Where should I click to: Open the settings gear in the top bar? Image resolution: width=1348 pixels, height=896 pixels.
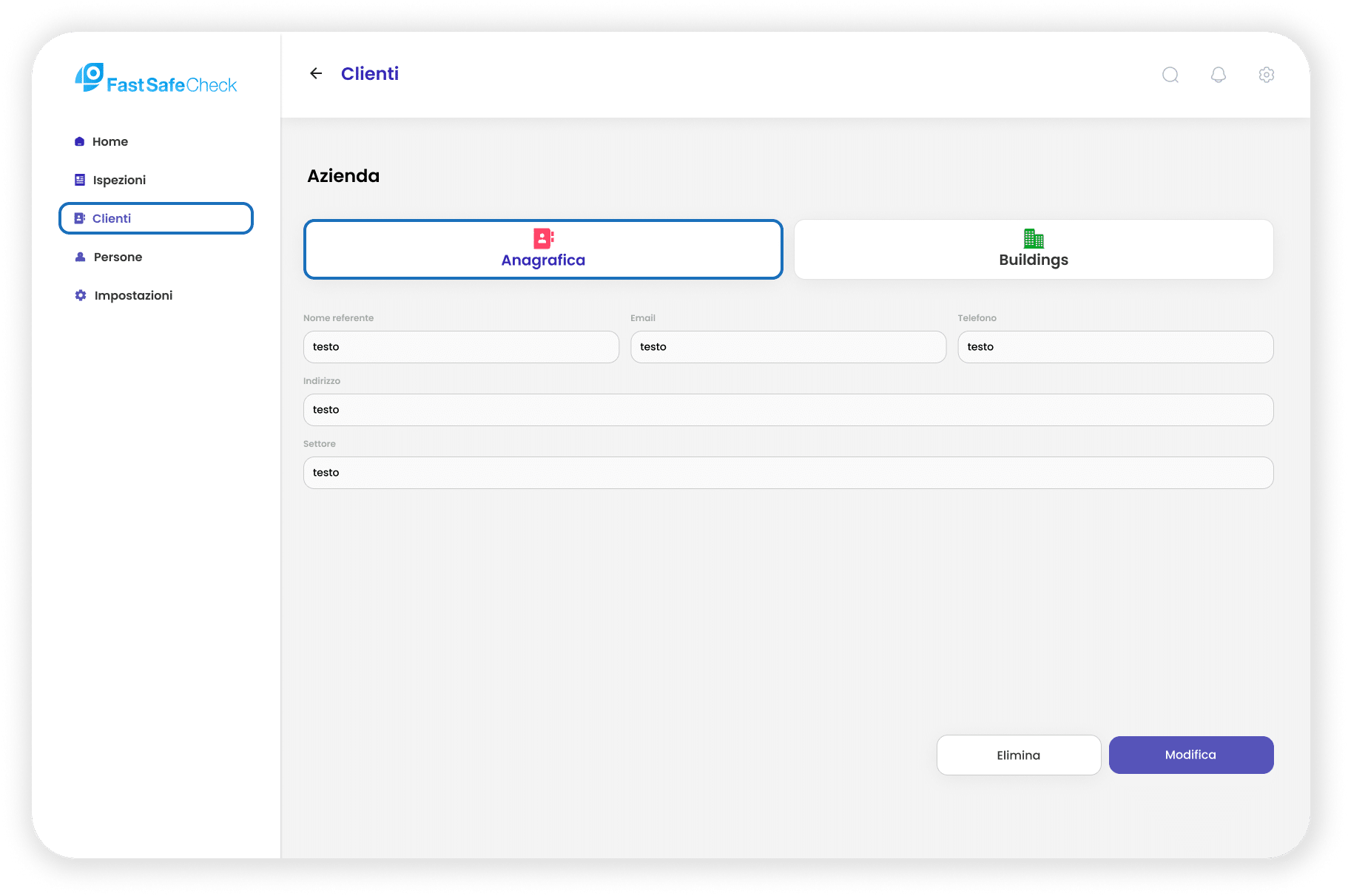(1266, 75)
